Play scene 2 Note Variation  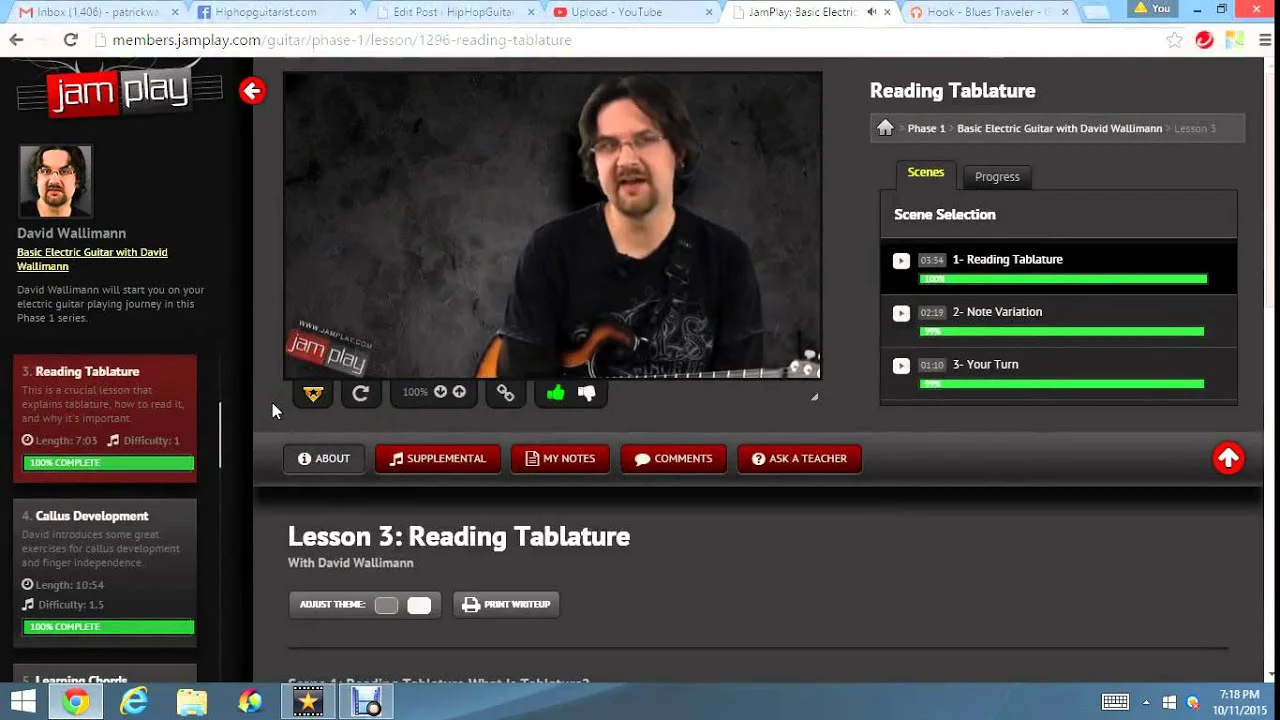tap(901, 313)
